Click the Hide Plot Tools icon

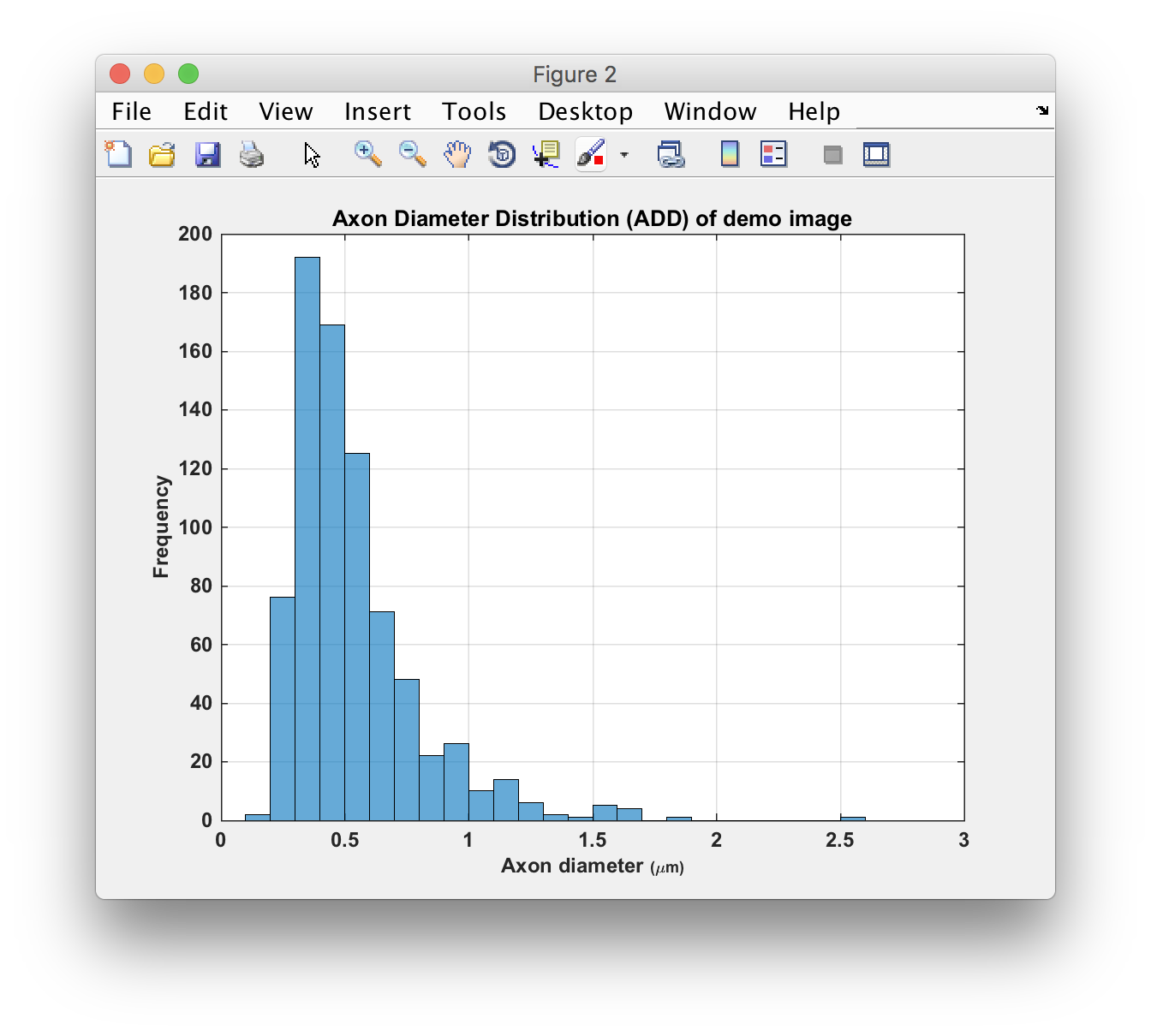pos(832,155)
